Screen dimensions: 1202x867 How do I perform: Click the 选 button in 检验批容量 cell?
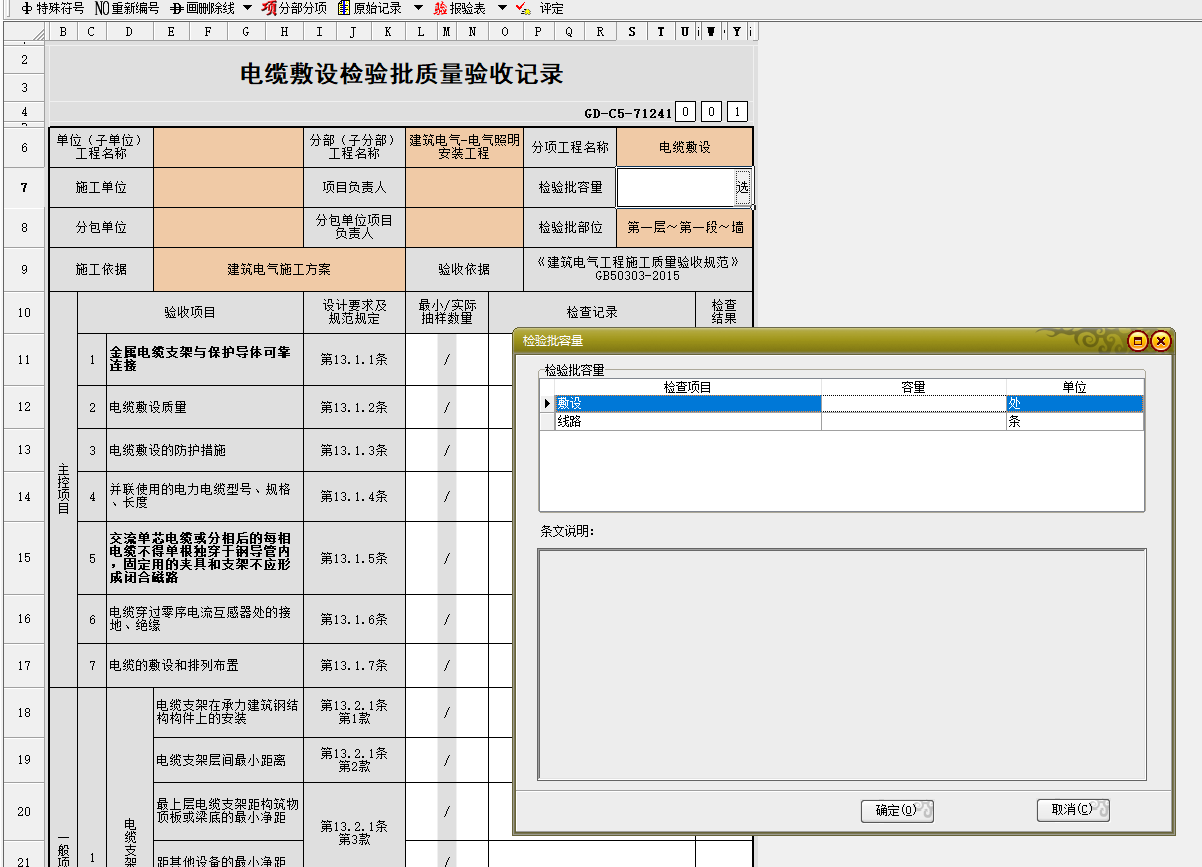coord(742,187)
